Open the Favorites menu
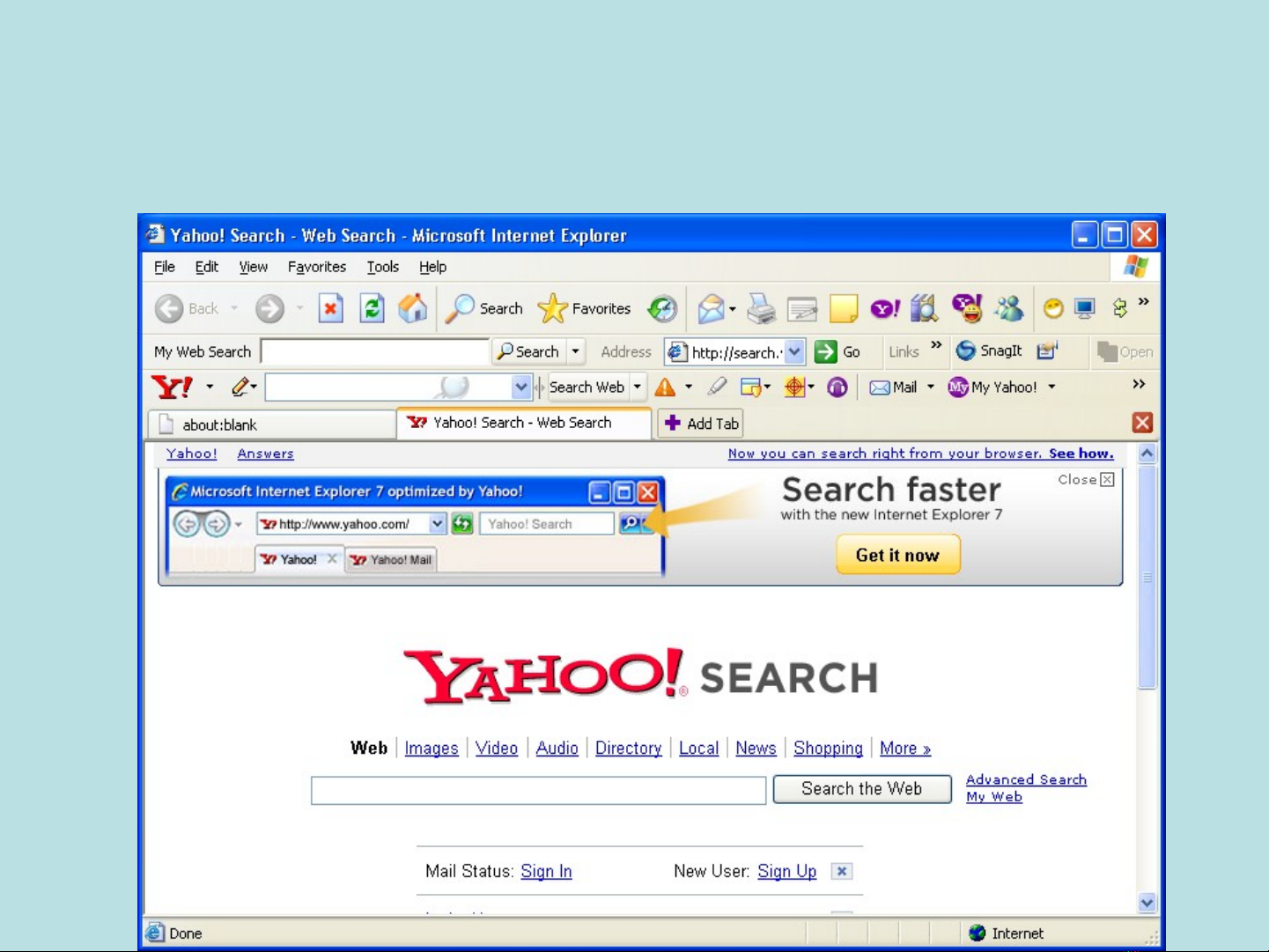Image resolution: width=1269 pixels, height=952 pixels. click(317, 267)
